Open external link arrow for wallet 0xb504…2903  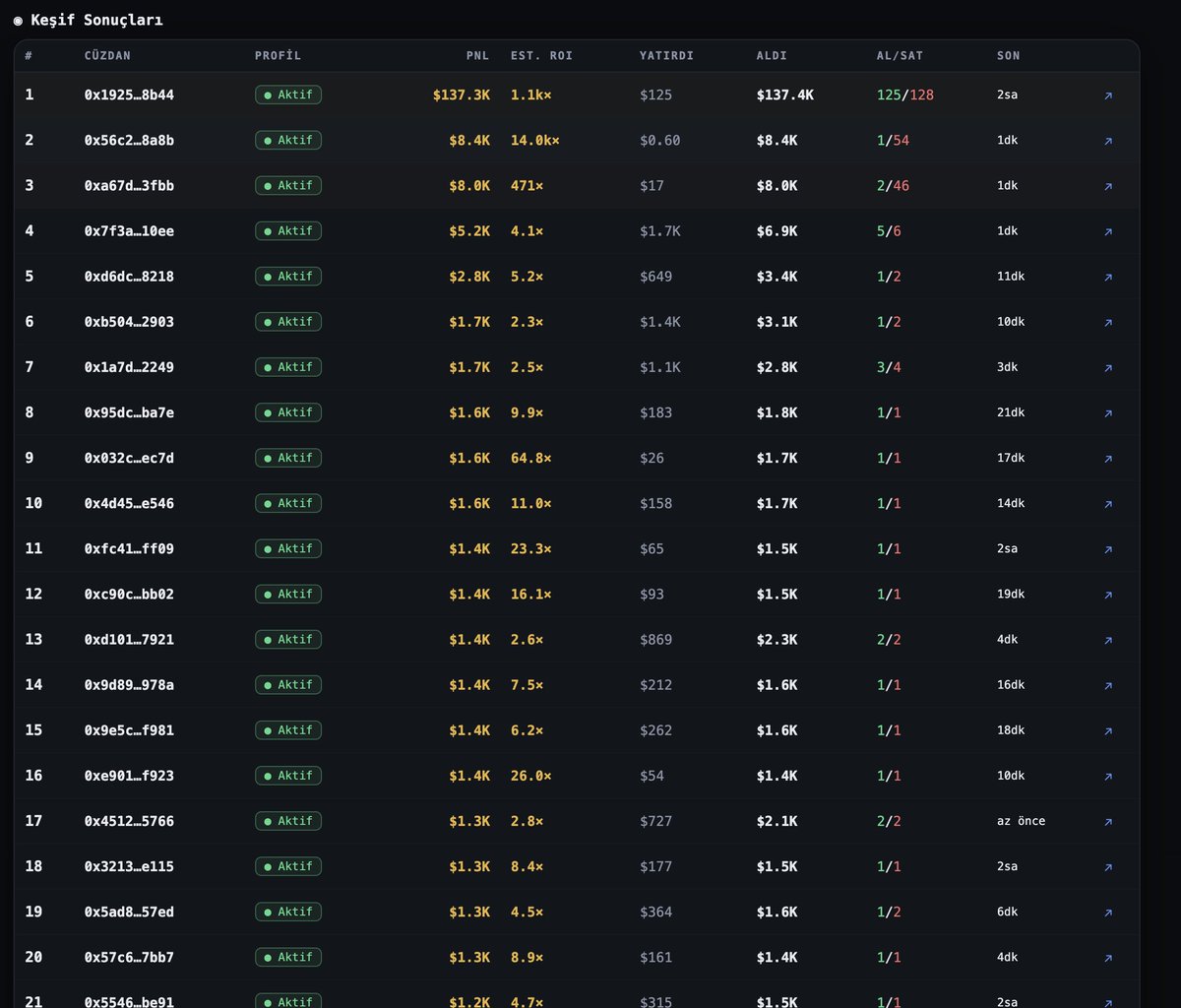[1108, 322]
